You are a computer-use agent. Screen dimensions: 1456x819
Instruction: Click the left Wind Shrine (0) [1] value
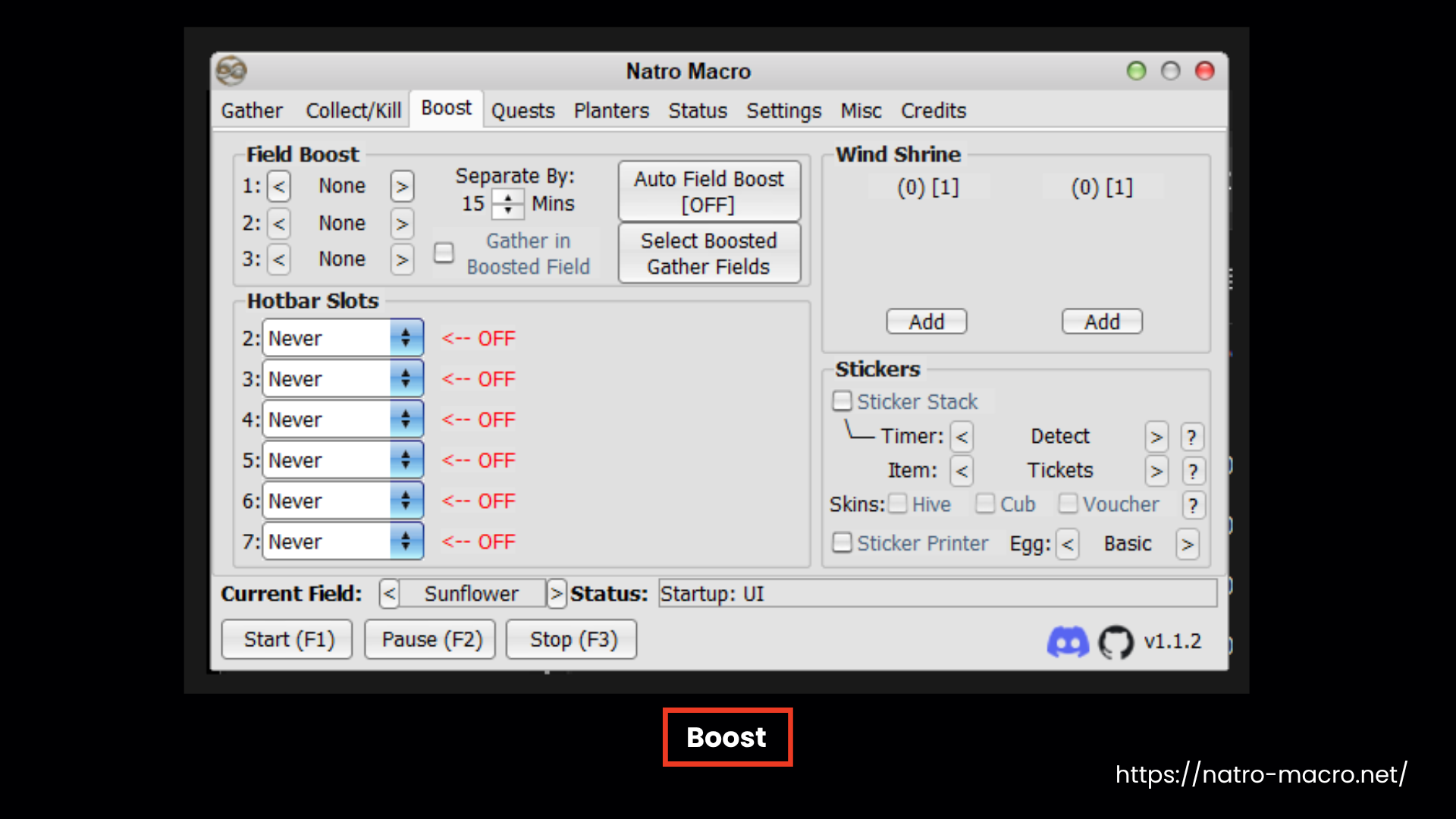[928, 187]
